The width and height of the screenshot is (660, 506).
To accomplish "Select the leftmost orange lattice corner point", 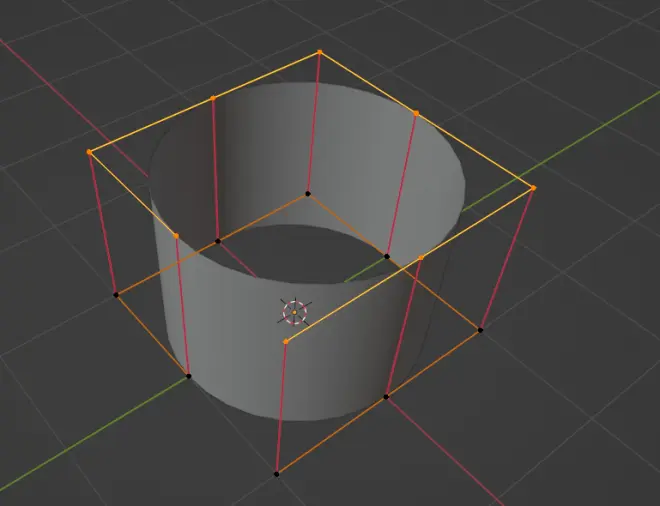I will point(89,152).
